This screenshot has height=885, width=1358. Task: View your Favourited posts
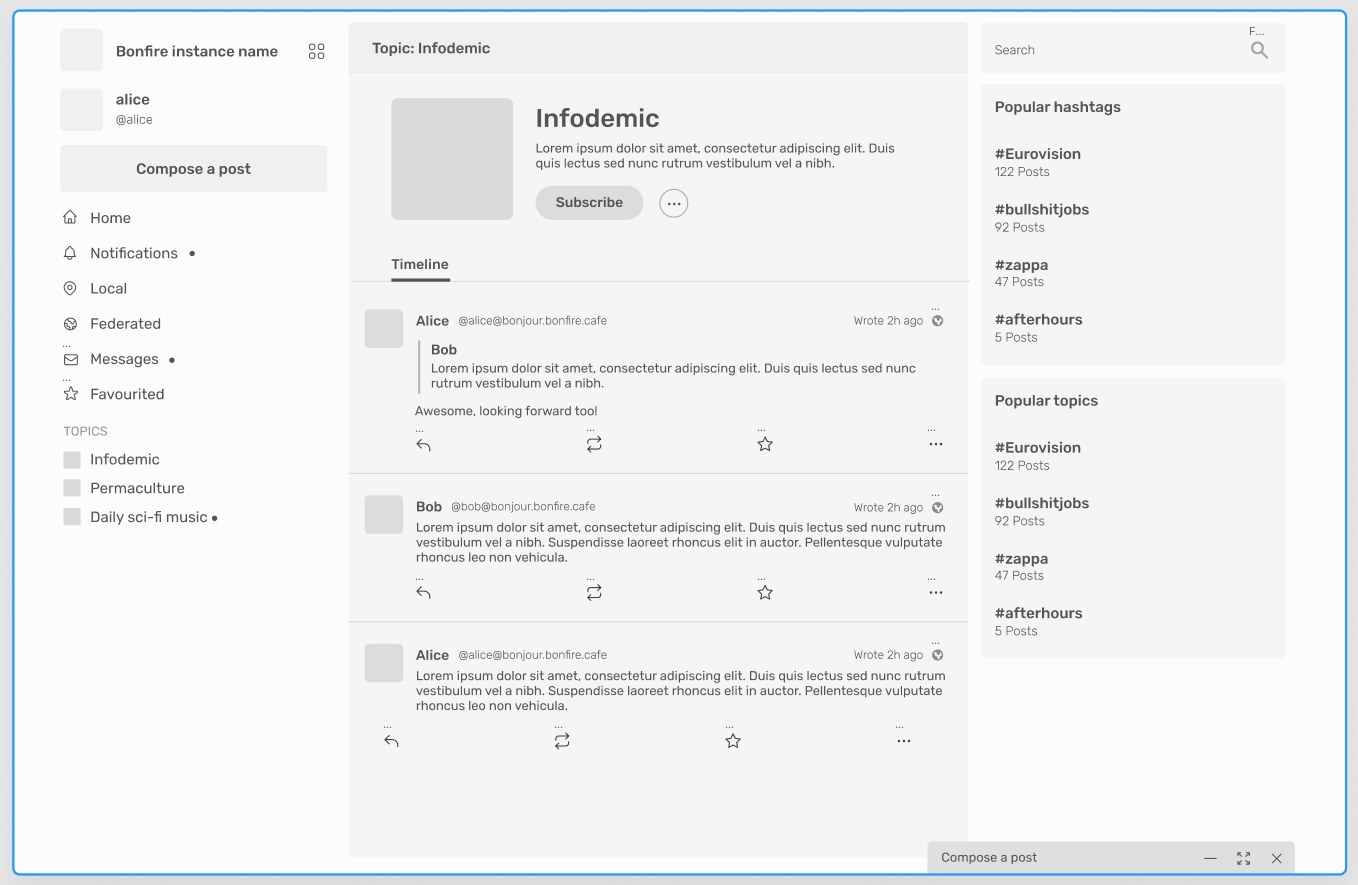pos(127,393)
